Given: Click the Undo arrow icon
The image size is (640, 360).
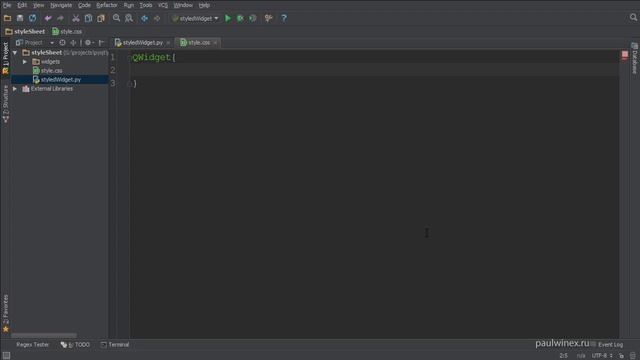Looking at the screenshot, I should pyautogui.click(x=48, y=18).
